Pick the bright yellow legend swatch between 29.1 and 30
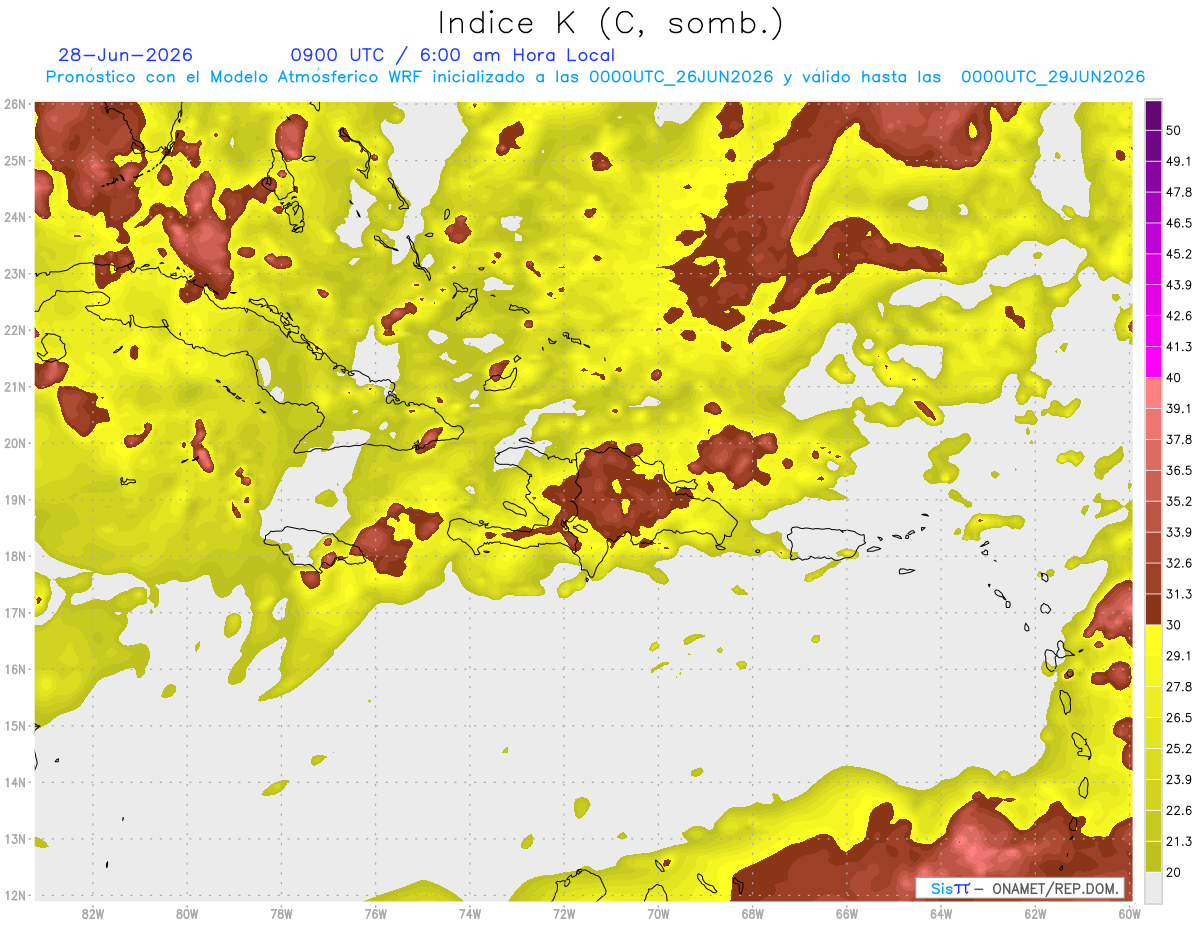The height and width of the screenshot is (927, 1200). (x=1153, y=640)
